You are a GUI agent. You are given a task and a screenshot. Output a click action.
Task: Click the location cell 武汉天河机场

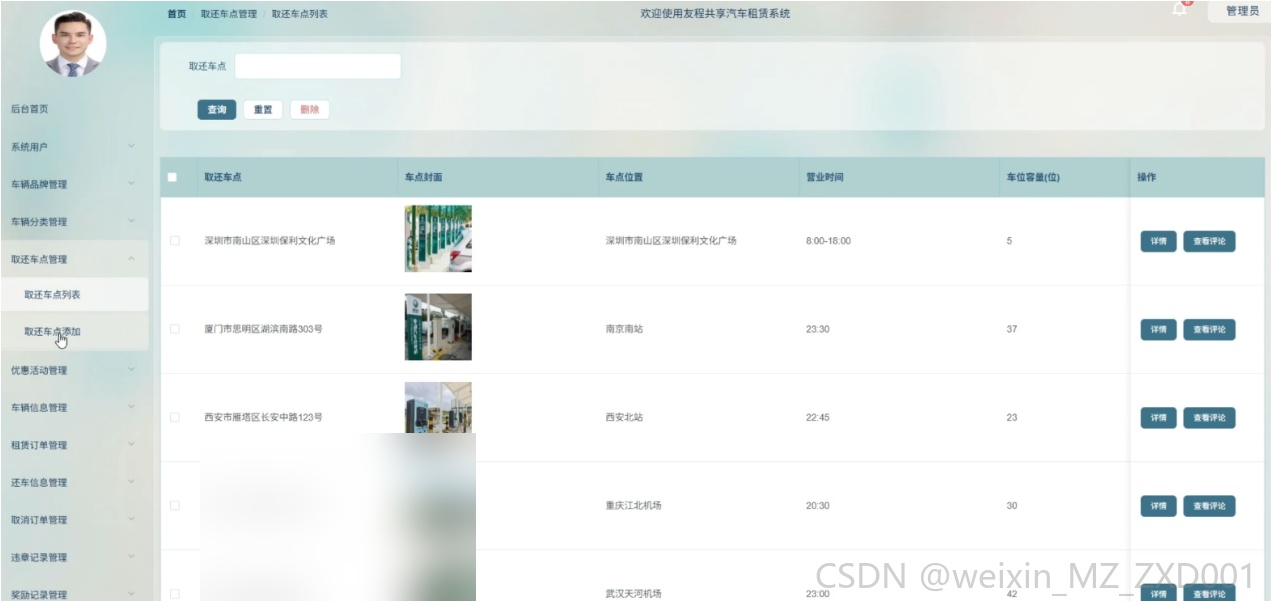pyautogui.click(x=633, y=593)
